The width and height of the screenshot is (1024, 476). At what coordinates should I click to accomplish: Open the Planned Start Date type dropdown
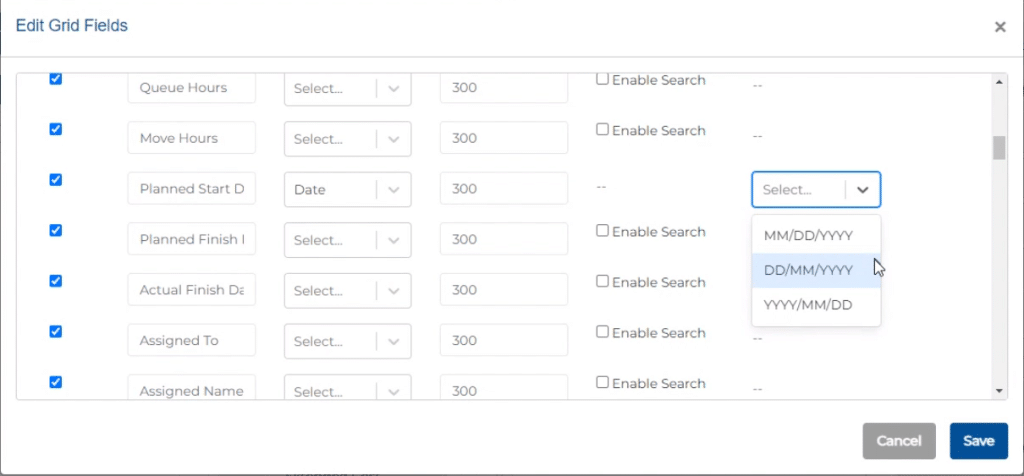coord(347,189)
